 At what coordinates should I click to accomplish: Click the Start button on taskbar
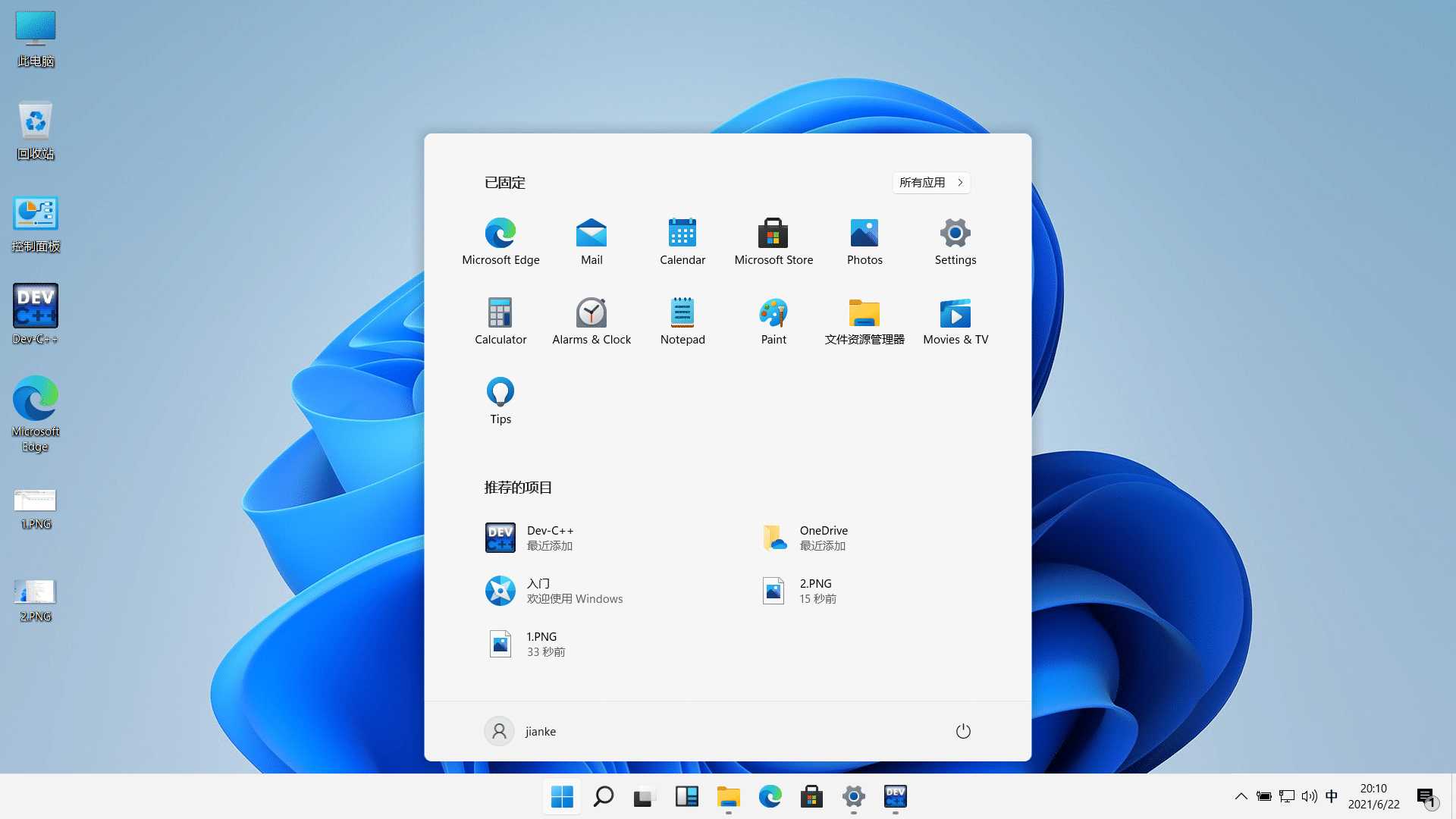[x=562, y=796]
